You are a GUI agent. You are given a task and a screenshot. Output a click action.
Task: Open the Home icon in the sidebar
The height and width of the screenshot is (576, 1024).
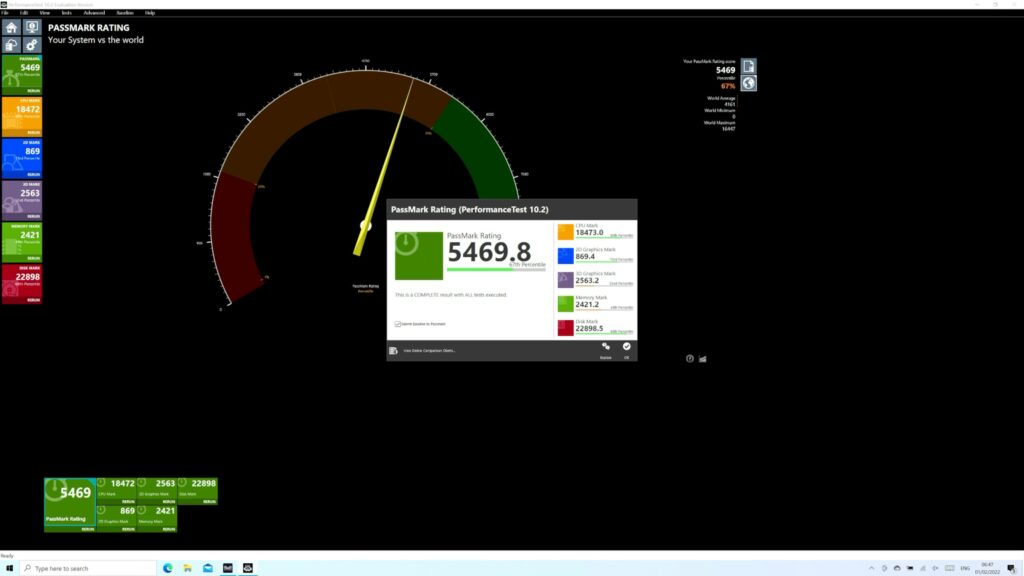(11, 27)
